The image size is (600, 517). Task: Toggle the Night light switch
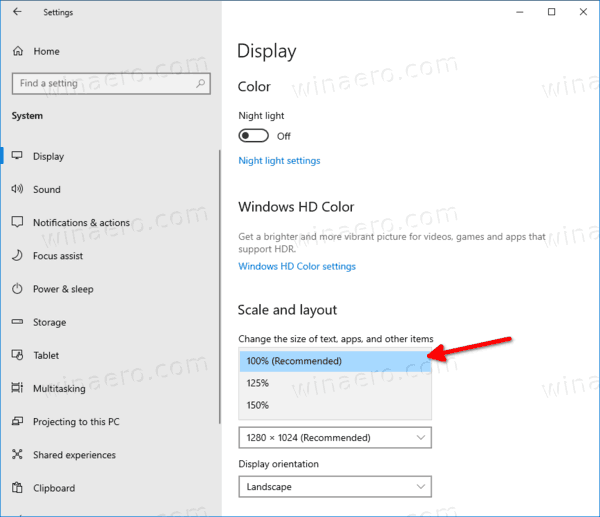coord(253,135)
